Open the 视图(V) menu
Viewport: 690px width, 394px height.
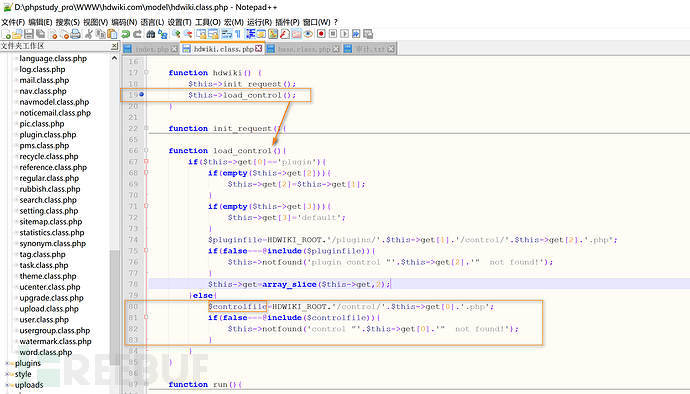[95, 22]
